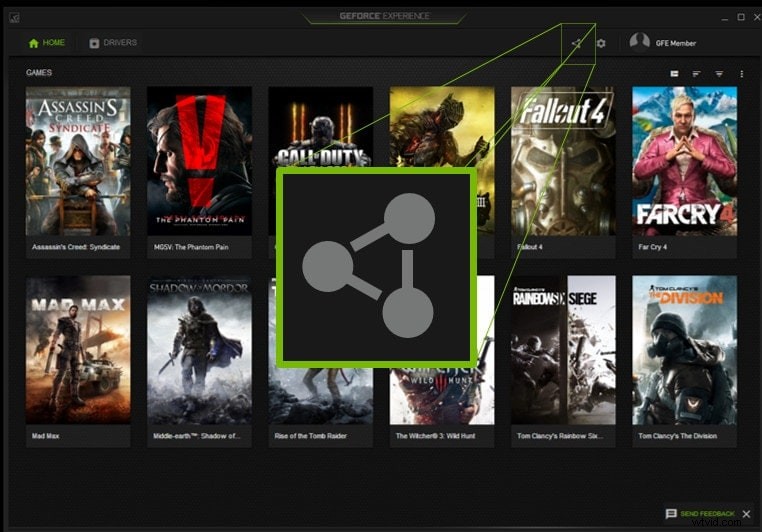Select the Rainbow Six Siege cover

563,350
